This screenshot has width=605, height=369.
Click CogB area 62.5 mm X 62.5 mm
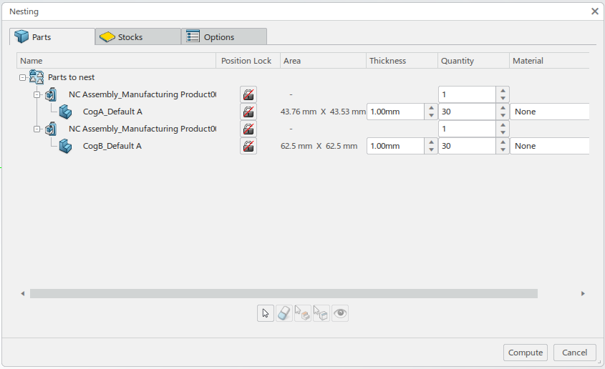pyautogui.click(x=319, y=146)
